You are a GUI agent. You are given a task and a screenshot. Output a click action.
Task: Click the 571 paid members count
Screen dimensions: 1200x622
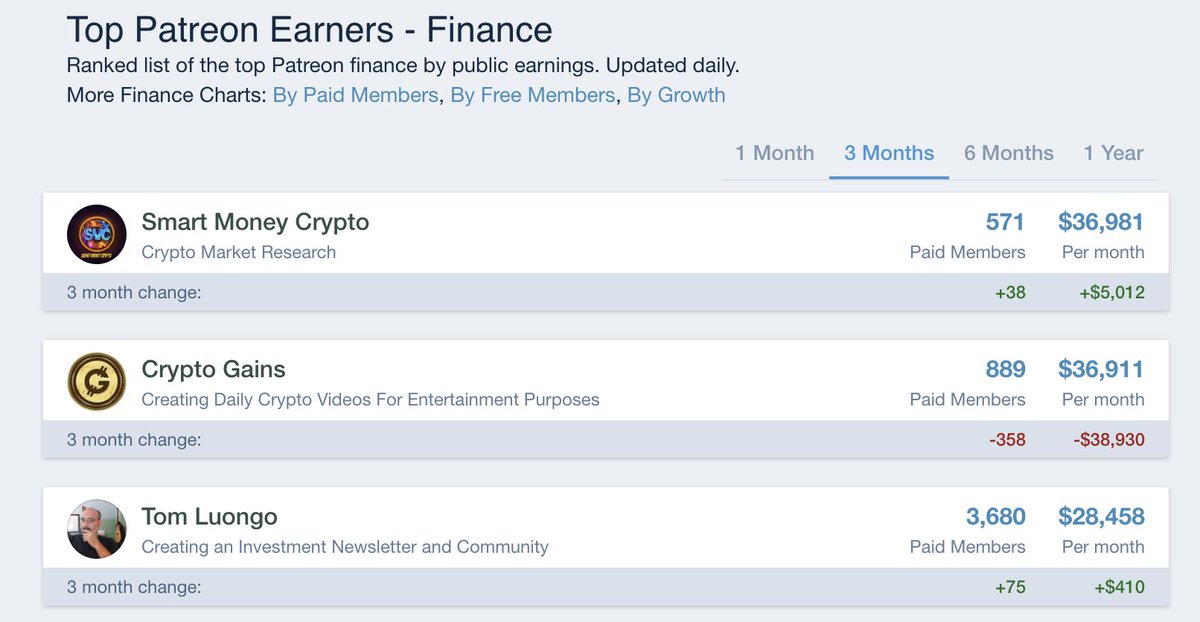1005,221
